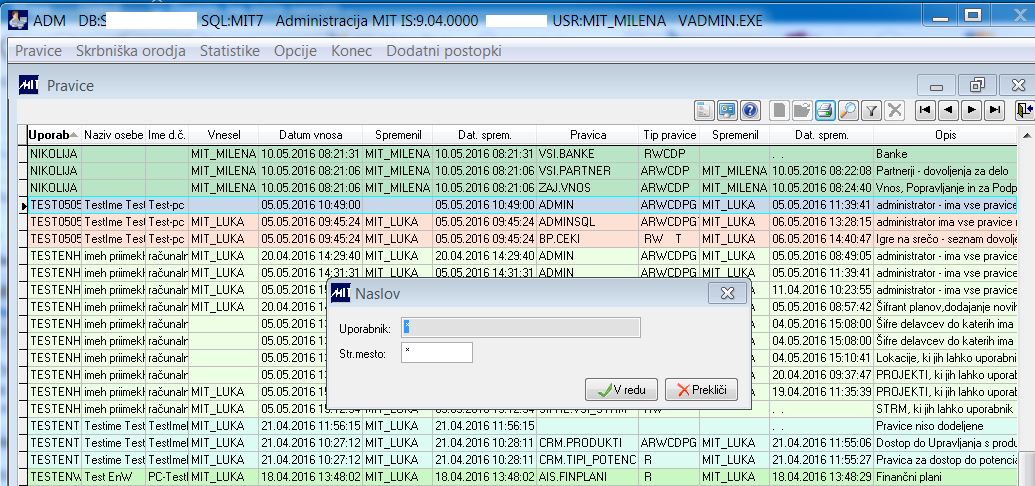Go to next record arrow

click(971, 110)
